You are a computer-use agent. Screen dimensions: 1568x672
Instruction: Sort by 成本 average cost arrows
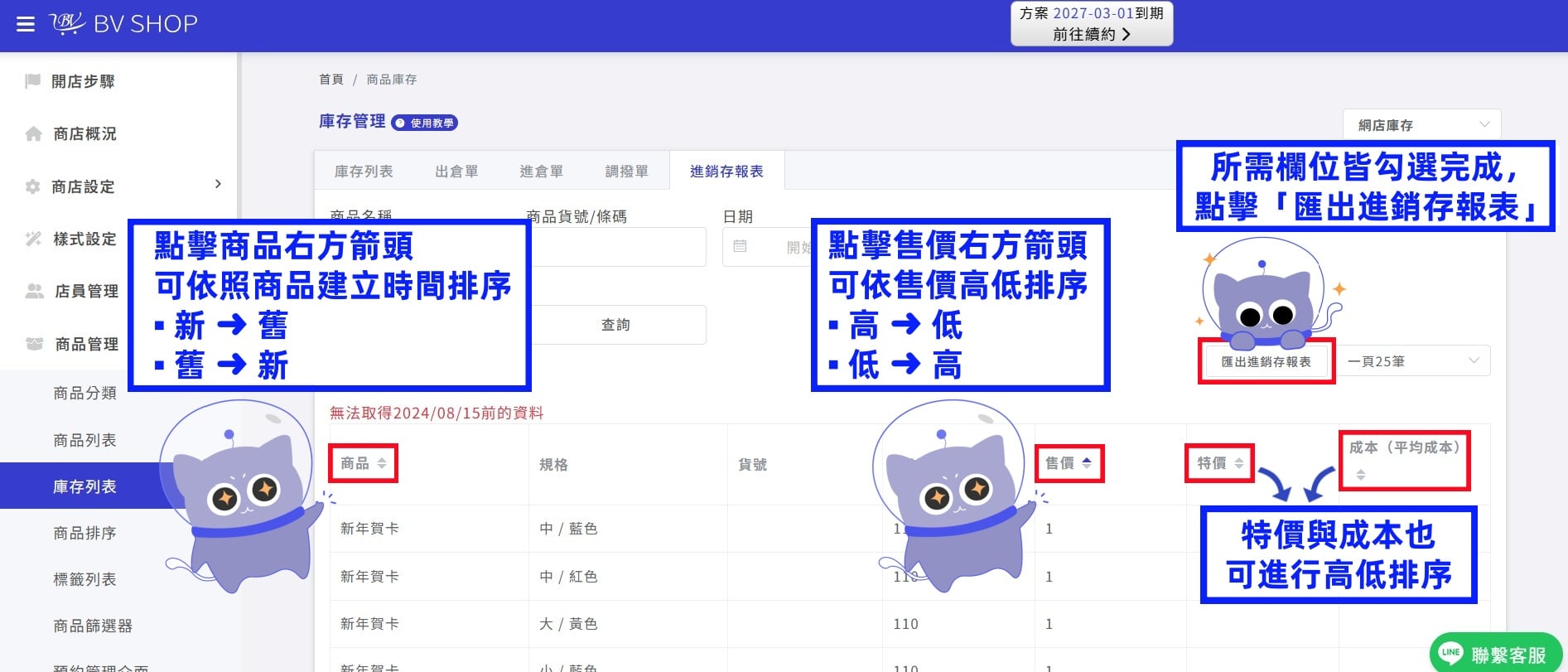pyautogui.click(x=1360, y=475)
